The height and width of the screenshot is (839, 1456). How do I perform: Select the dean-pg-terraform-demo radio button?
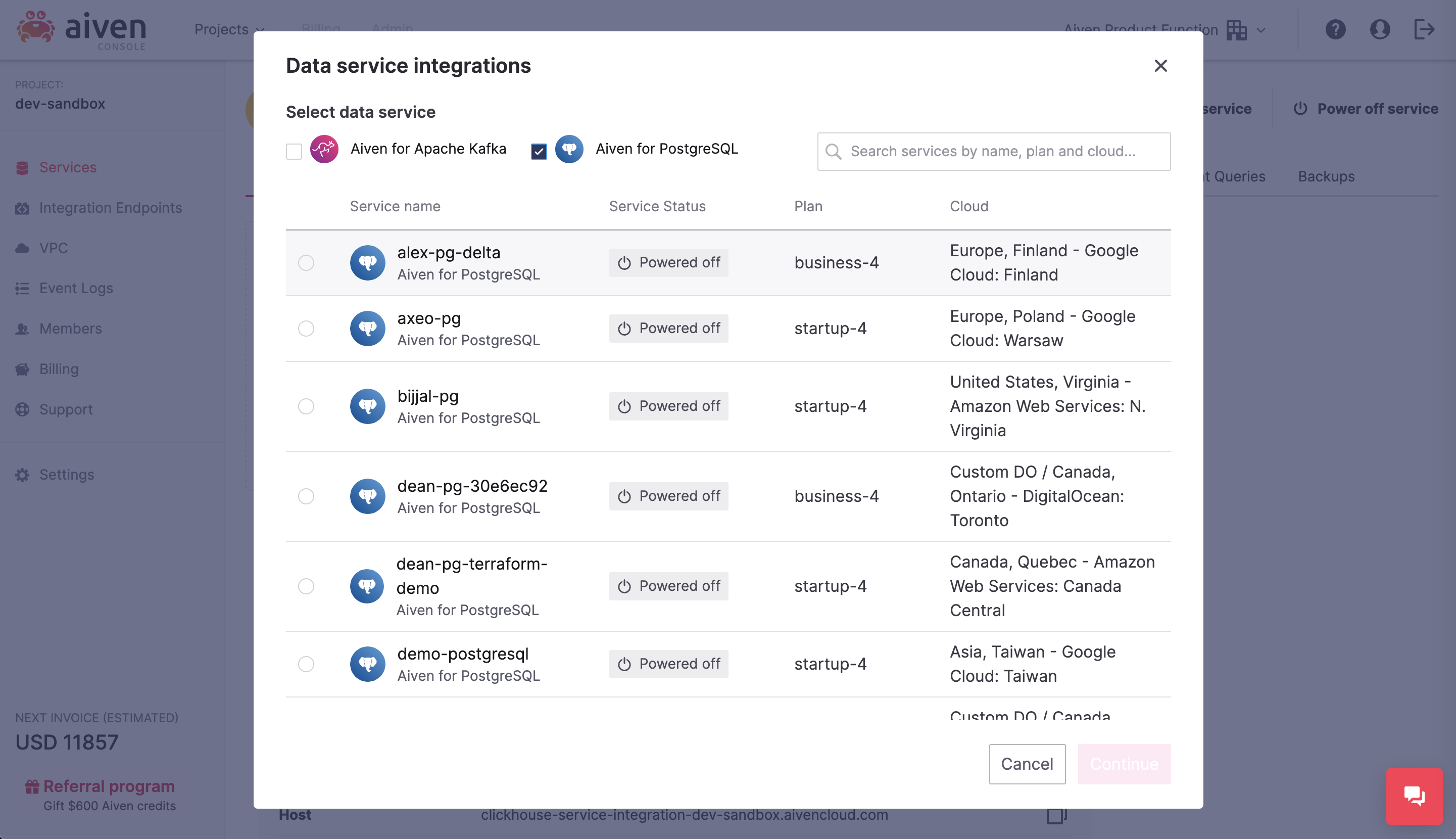tap(306, 586)
